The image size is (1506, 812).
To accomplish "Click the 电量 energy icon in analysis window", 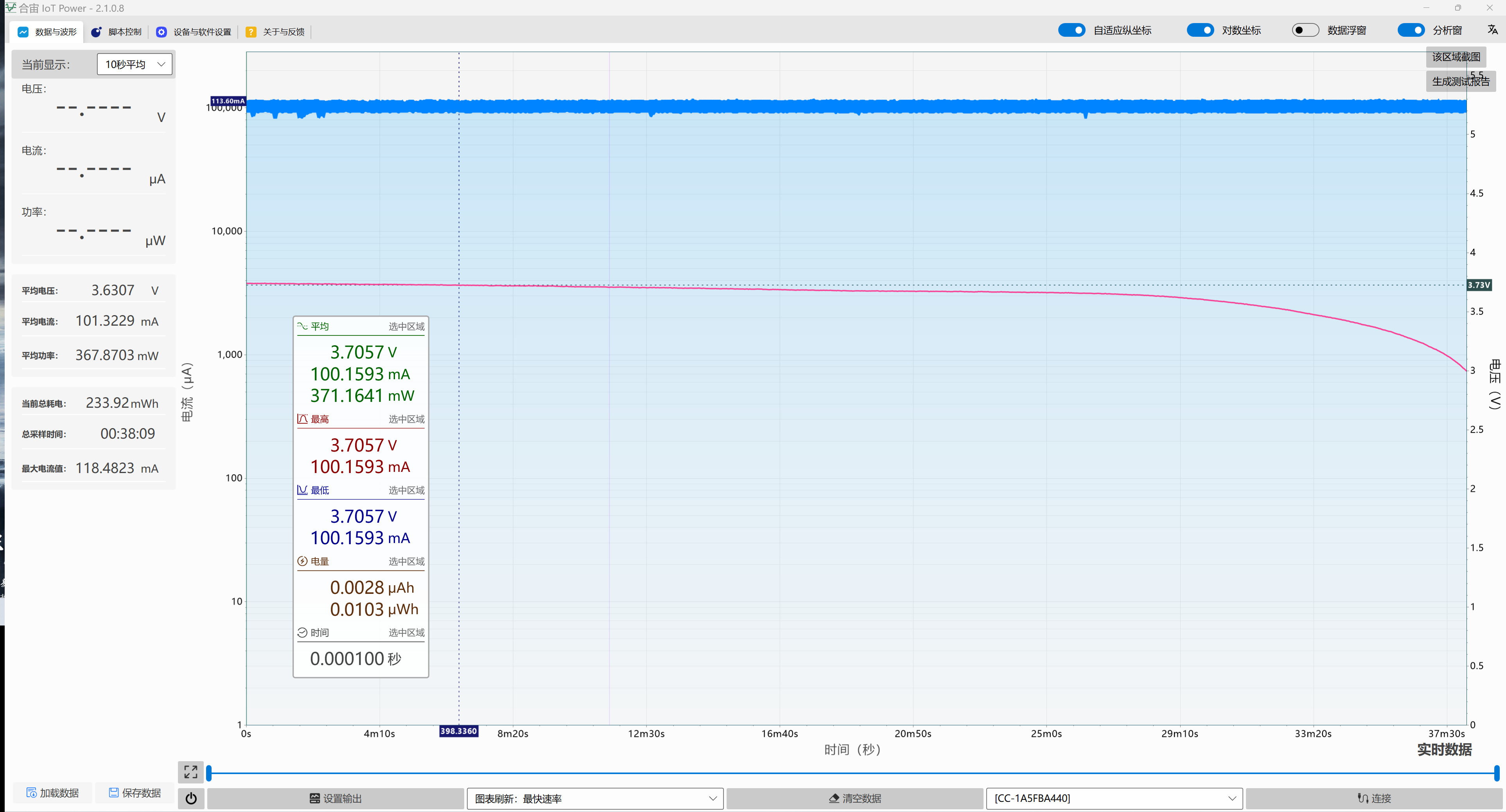I will [302, 561].
